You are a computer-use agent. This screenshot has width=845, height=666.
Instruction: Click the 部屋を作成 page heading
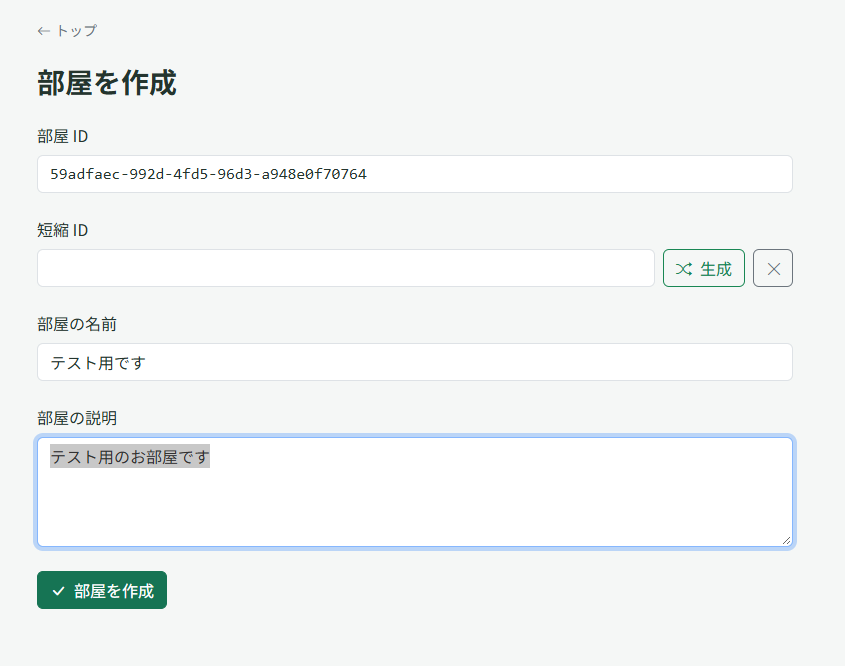[x=107, y=83]
